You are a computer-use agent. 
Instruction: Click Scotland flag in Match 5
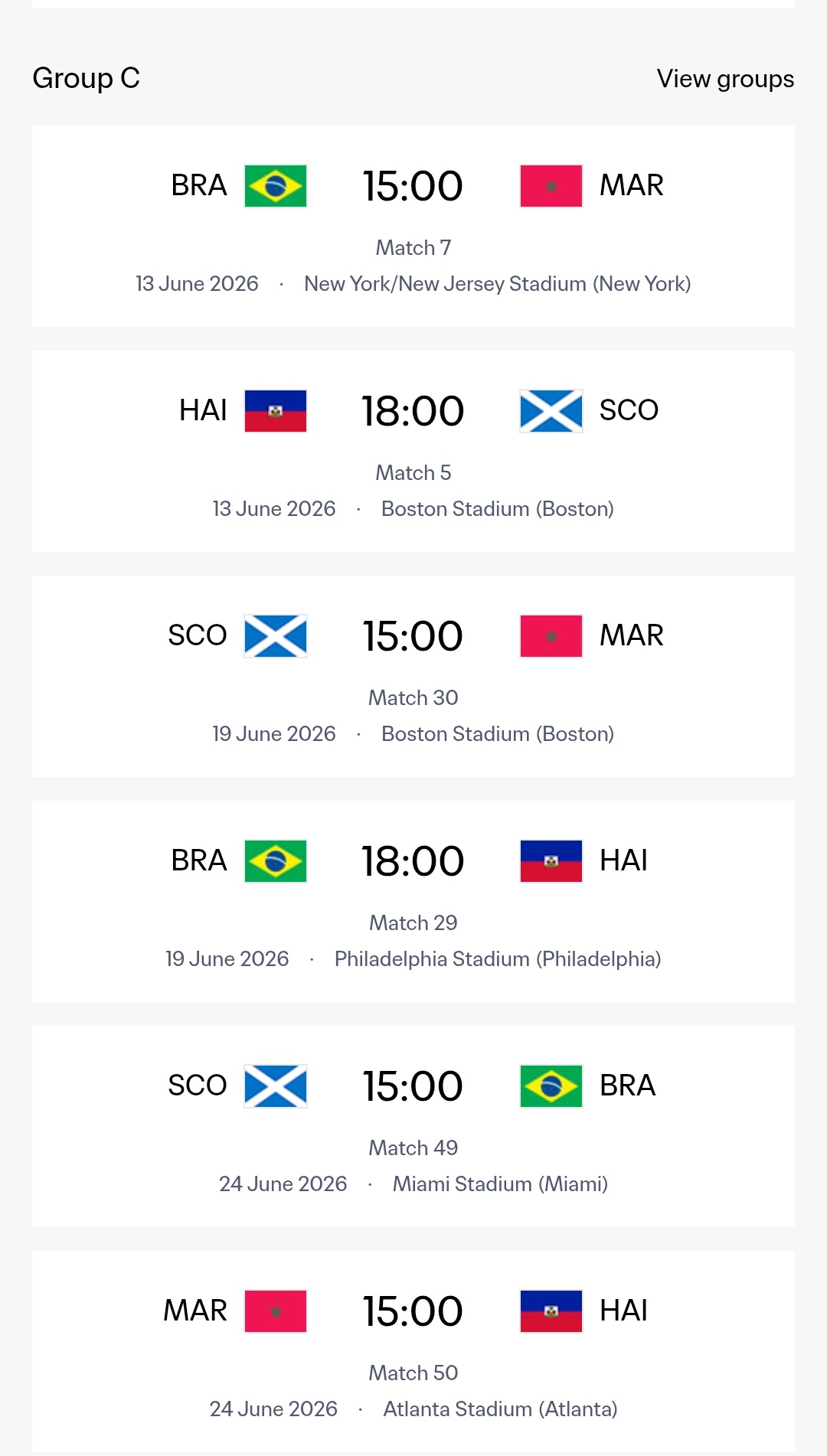551,411
